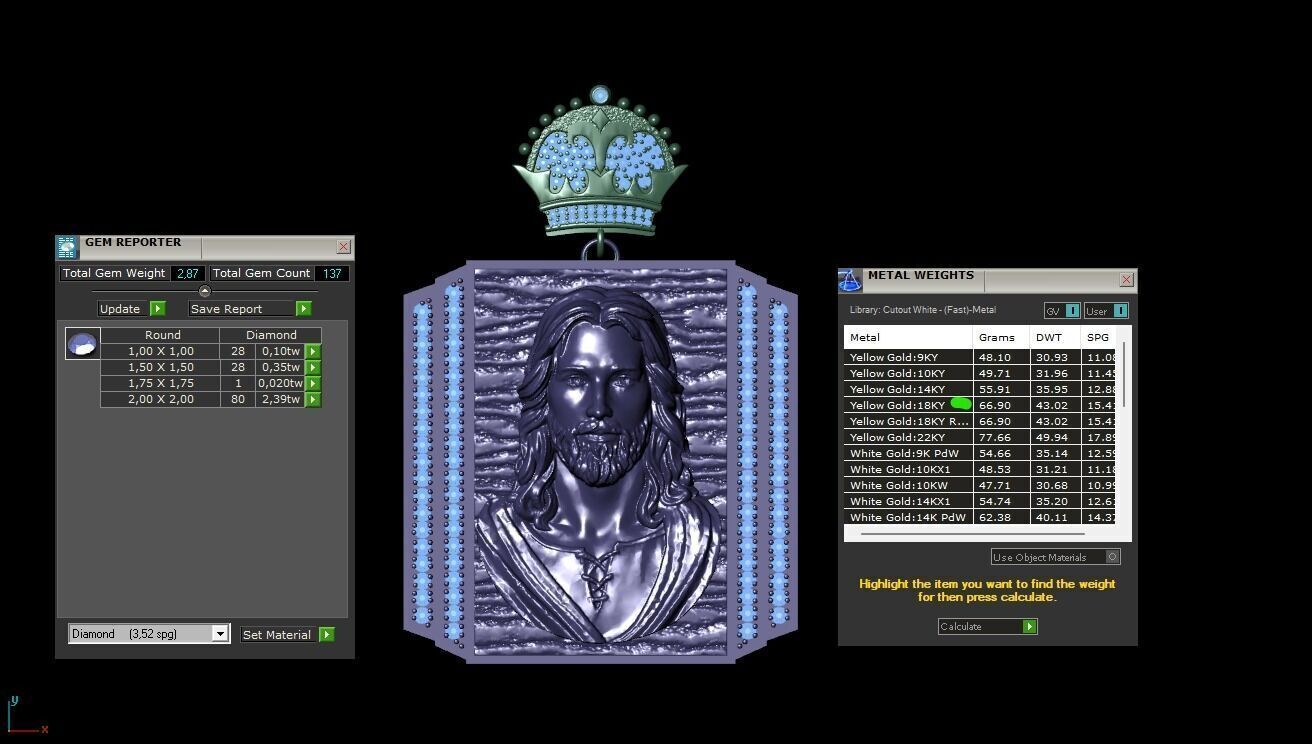The height and width of the screenshot is (744, 1312).
Task: Click the Diamond column header in Gem Reporter
Action: [x=271, y=335]
